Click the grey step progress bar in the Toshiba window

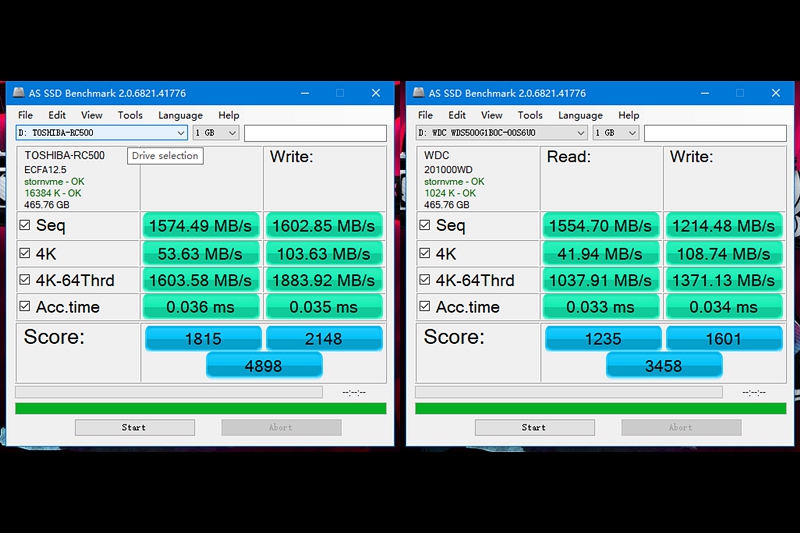pyautogui.click(x=169, y=392)
